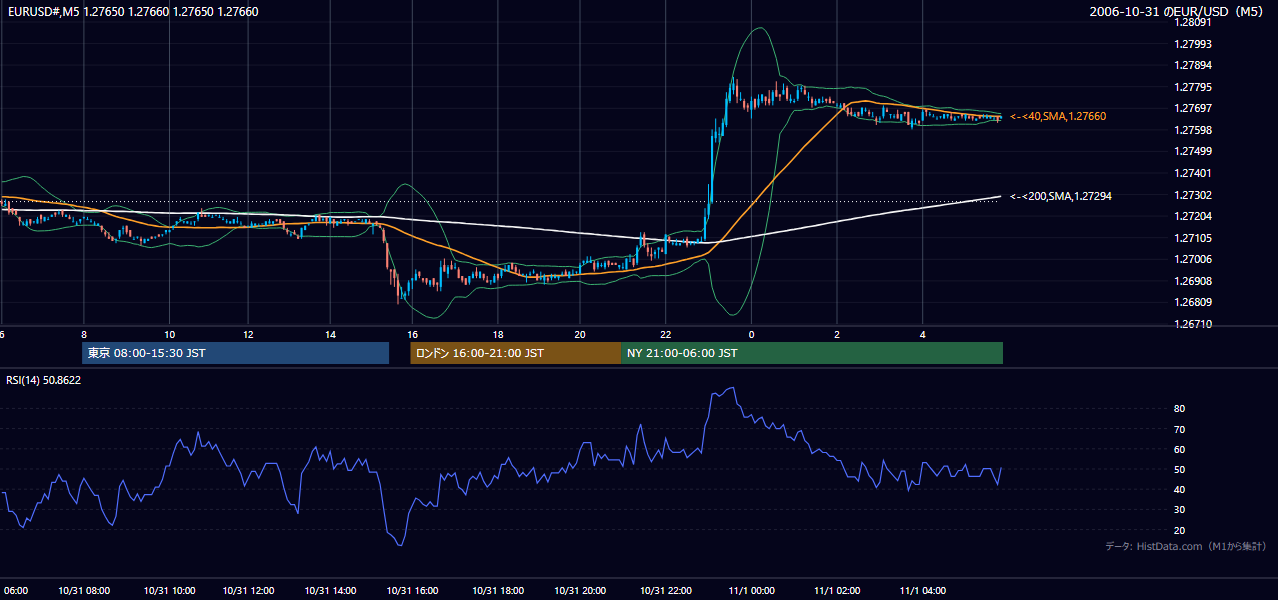Click the 1.27499 price axis value

(1192, 151)
